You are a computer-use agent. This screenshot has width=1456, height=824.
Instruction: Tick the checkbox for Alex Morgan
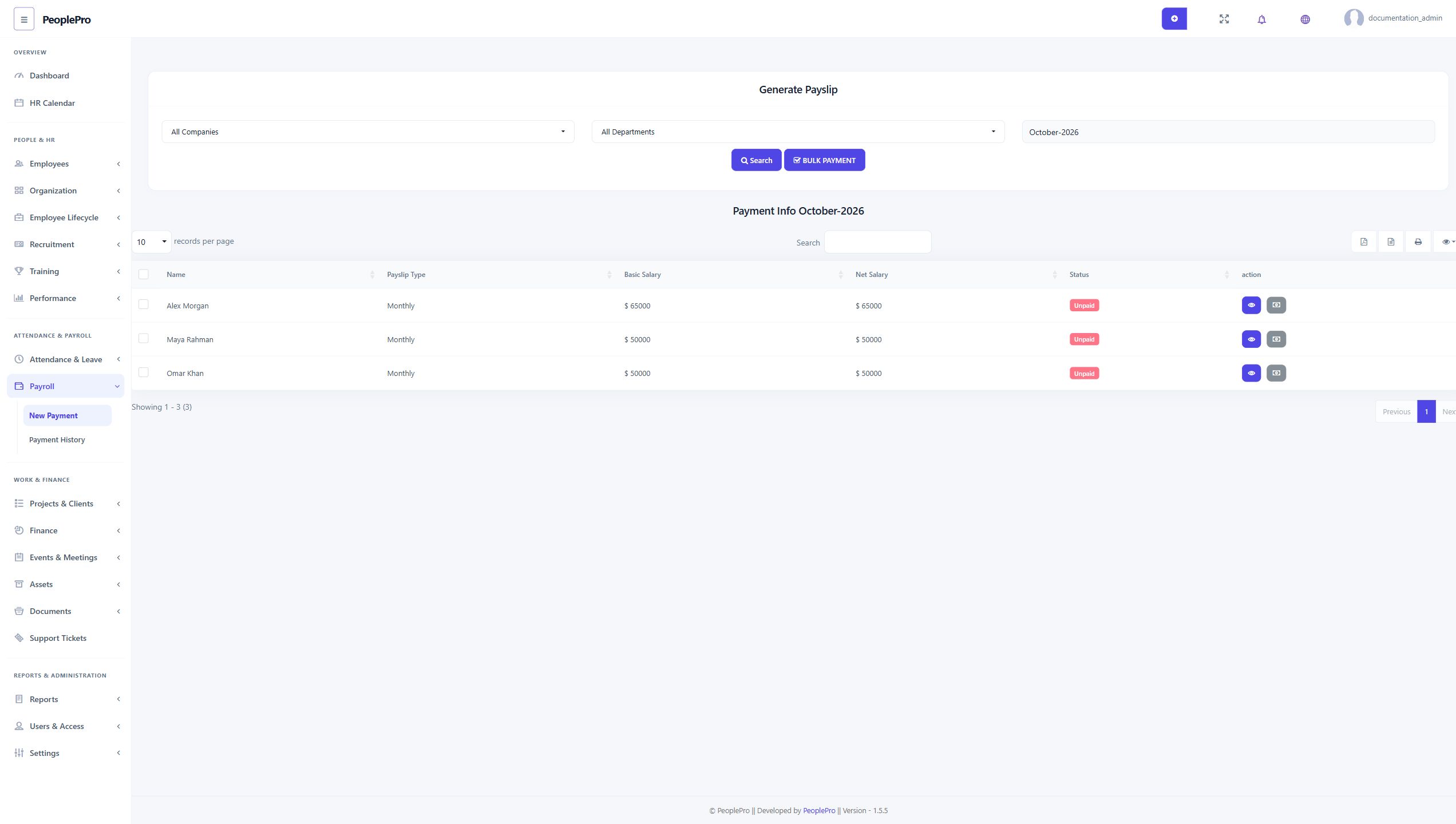tap(144, 304)
